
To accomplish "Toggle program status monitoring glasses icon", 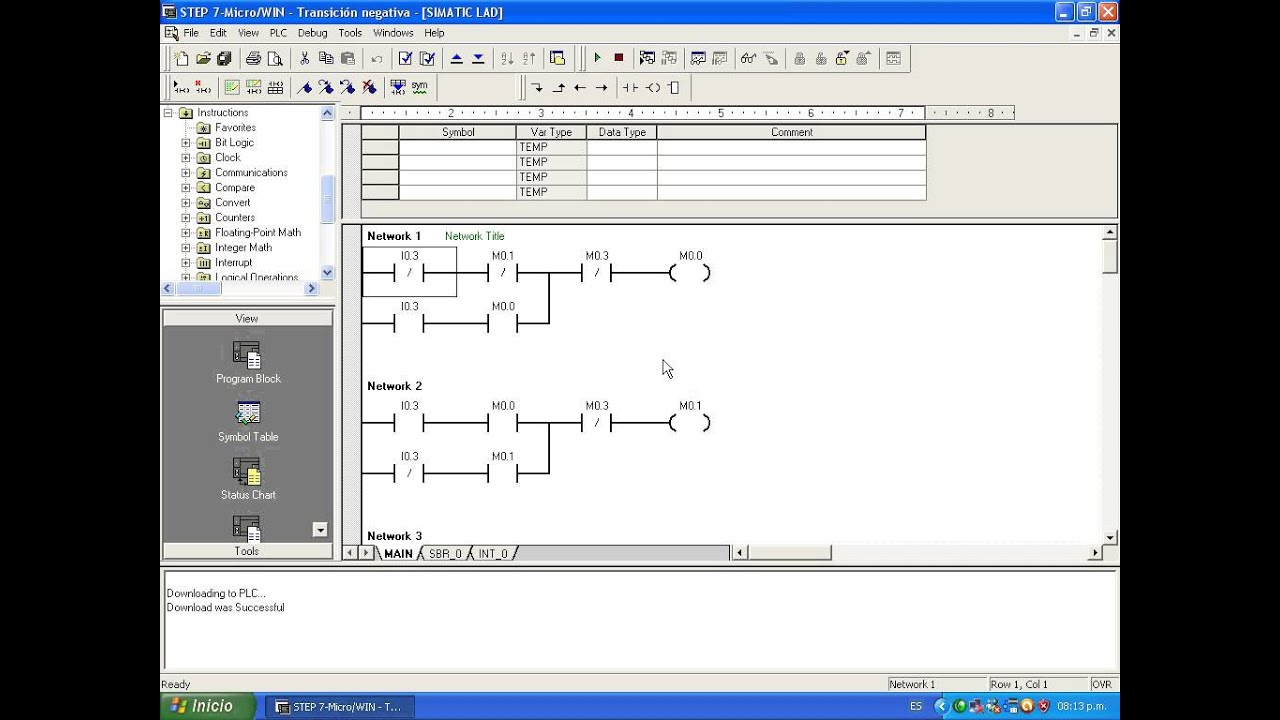I will (748, 58).
